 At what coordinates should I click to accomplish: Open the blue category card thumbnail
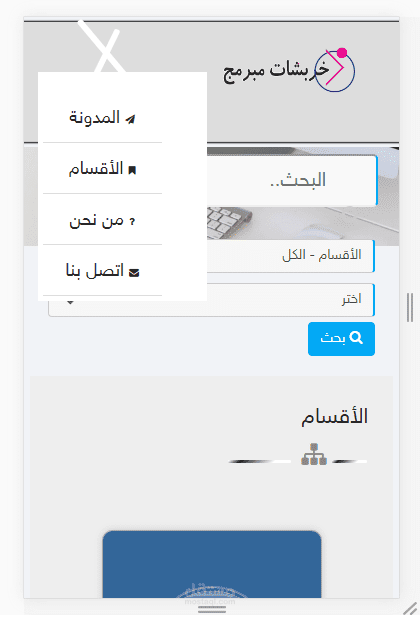click(x=212, y=564)
